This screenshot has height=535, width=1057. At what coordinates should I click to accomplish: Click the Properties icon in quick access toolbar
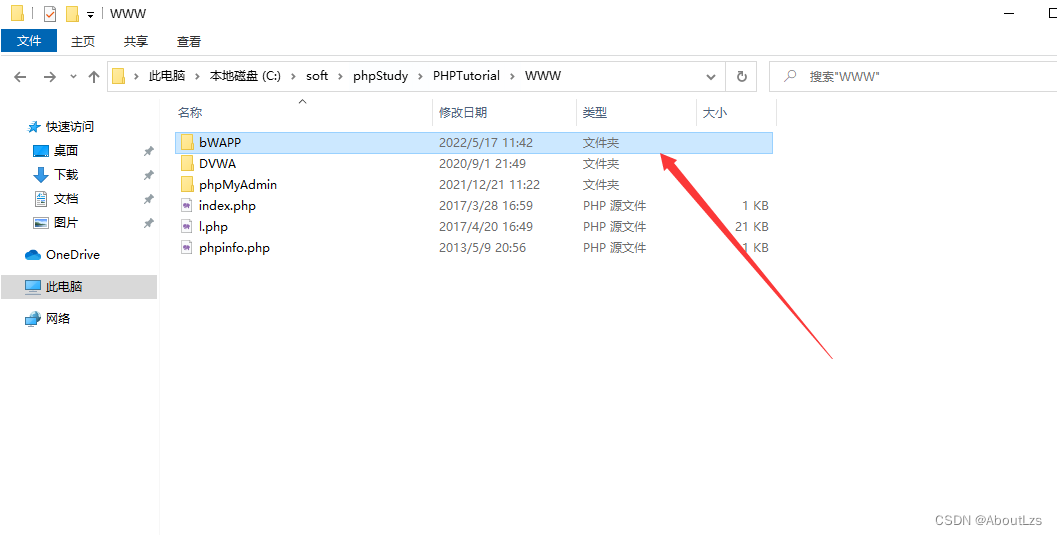49,13
